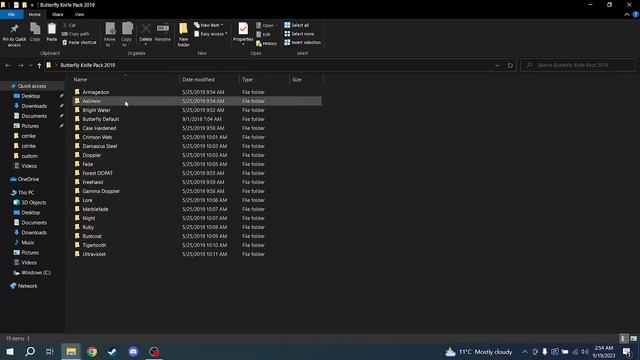Open the Move to dropdown
The image size is (640, 360).
110,35
